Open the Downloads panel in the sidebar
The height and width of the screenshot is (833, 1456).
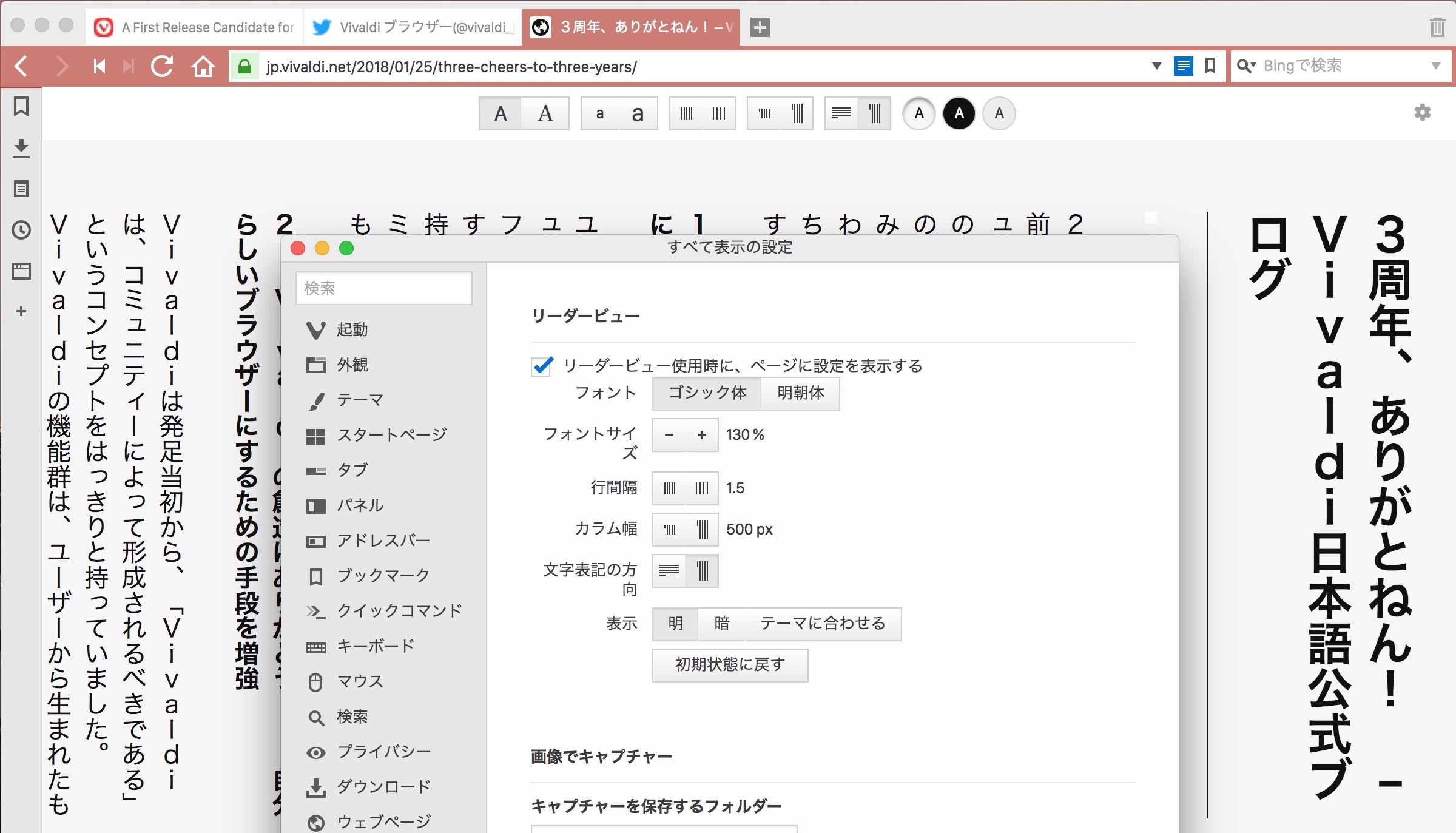coord(21,148)
